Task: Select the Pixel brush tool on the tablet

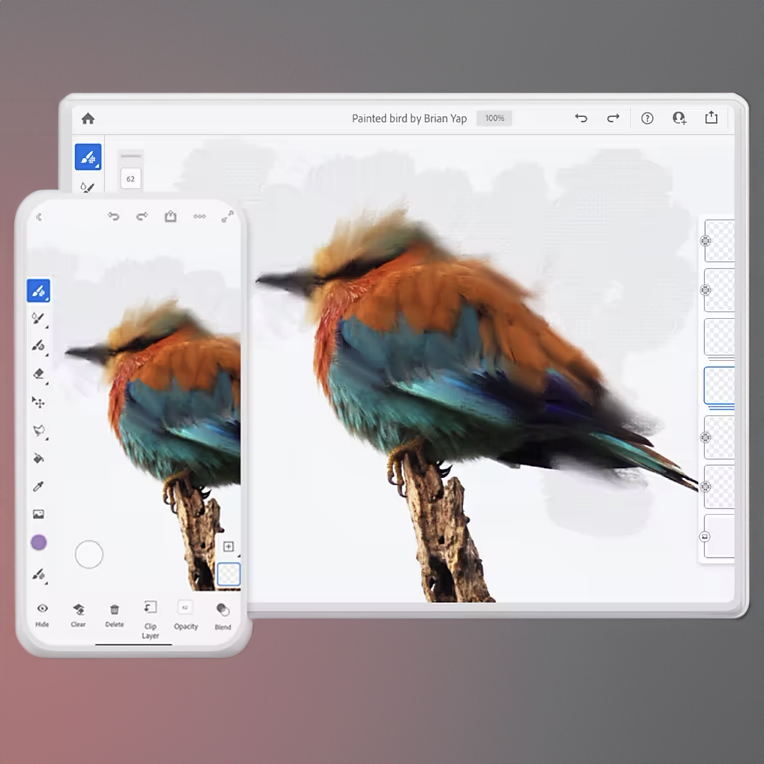Action: (x=88, y=157)
